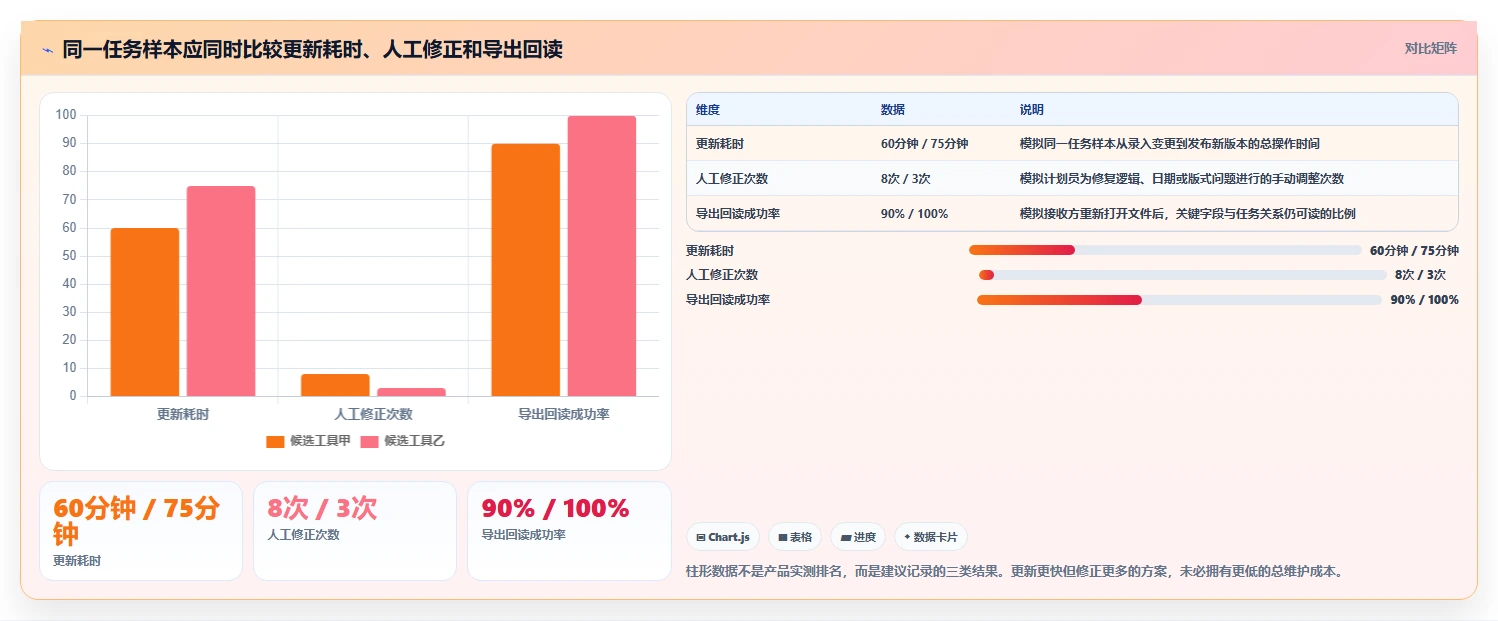The width and height of the screenshot is (1498, 621).
Task: Click the 60分钟 / 75分钟 value right of the progress bar
Action: pyautogui.click(x=1414, y=250)
